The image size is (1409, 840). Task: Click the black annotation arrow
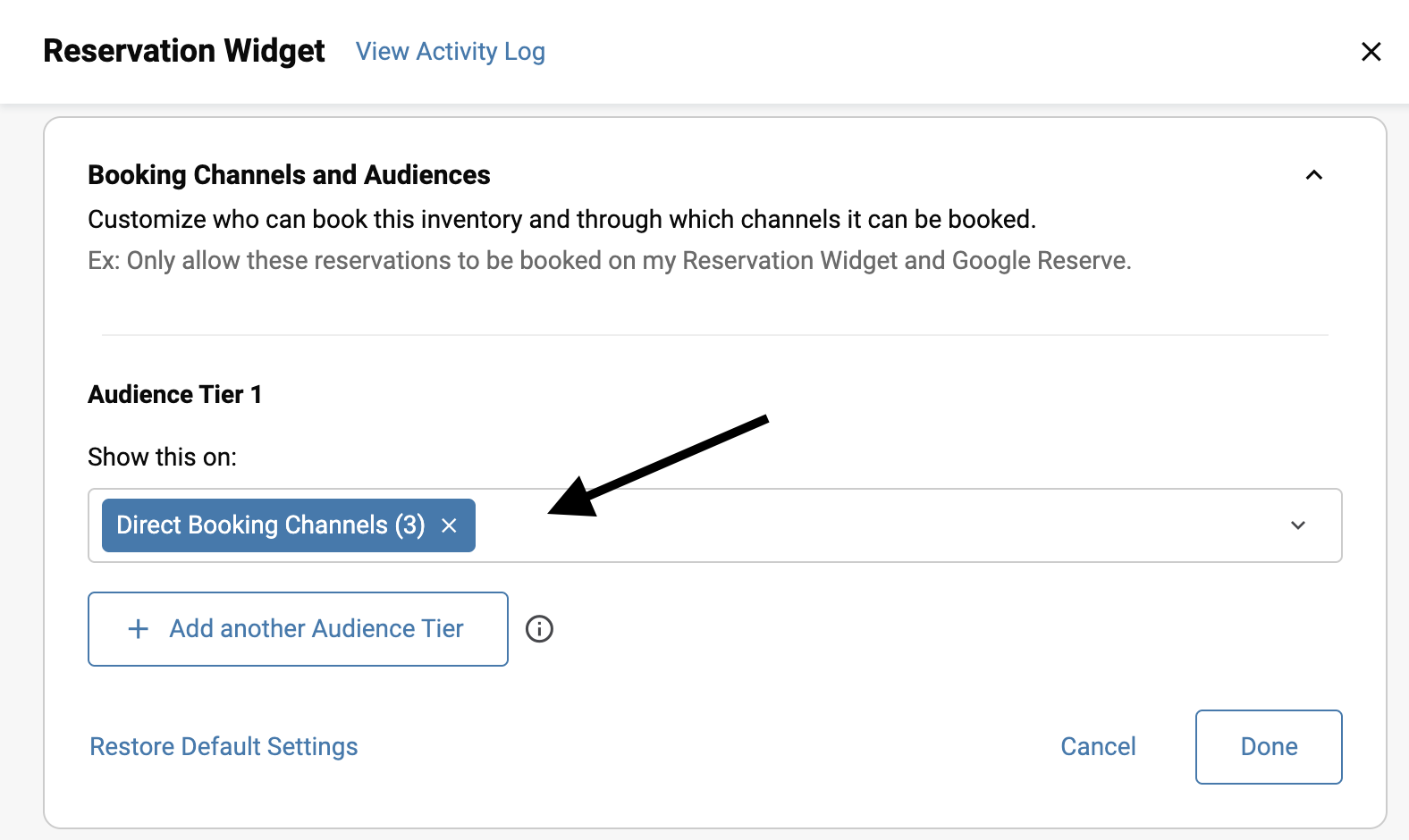[x=662, y=464]
